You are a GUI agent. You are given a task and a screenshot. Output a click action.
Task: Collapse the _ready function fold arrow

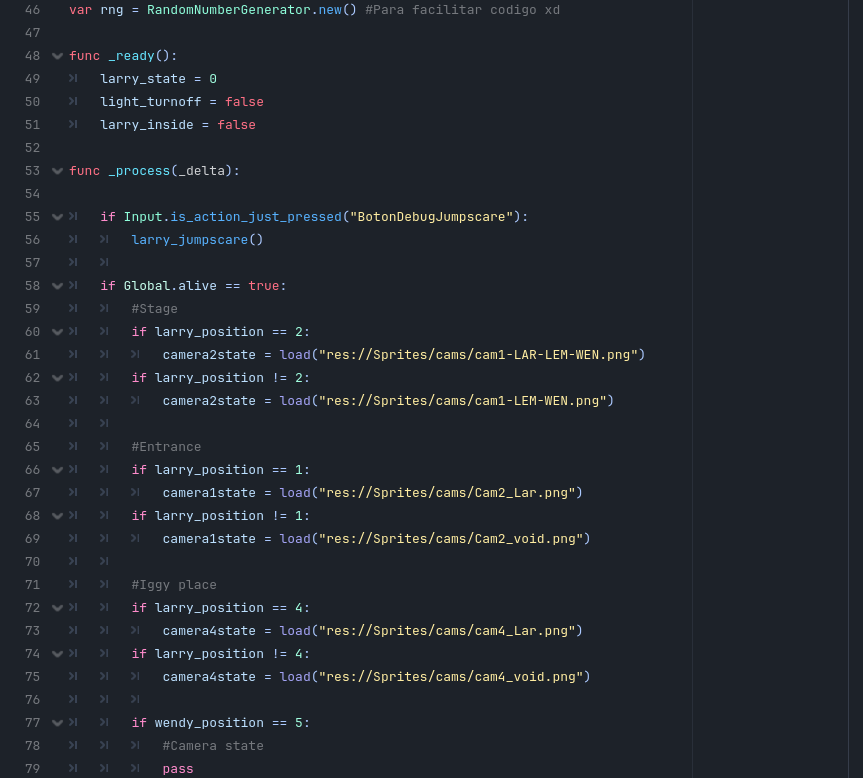[x=57, y=56]
